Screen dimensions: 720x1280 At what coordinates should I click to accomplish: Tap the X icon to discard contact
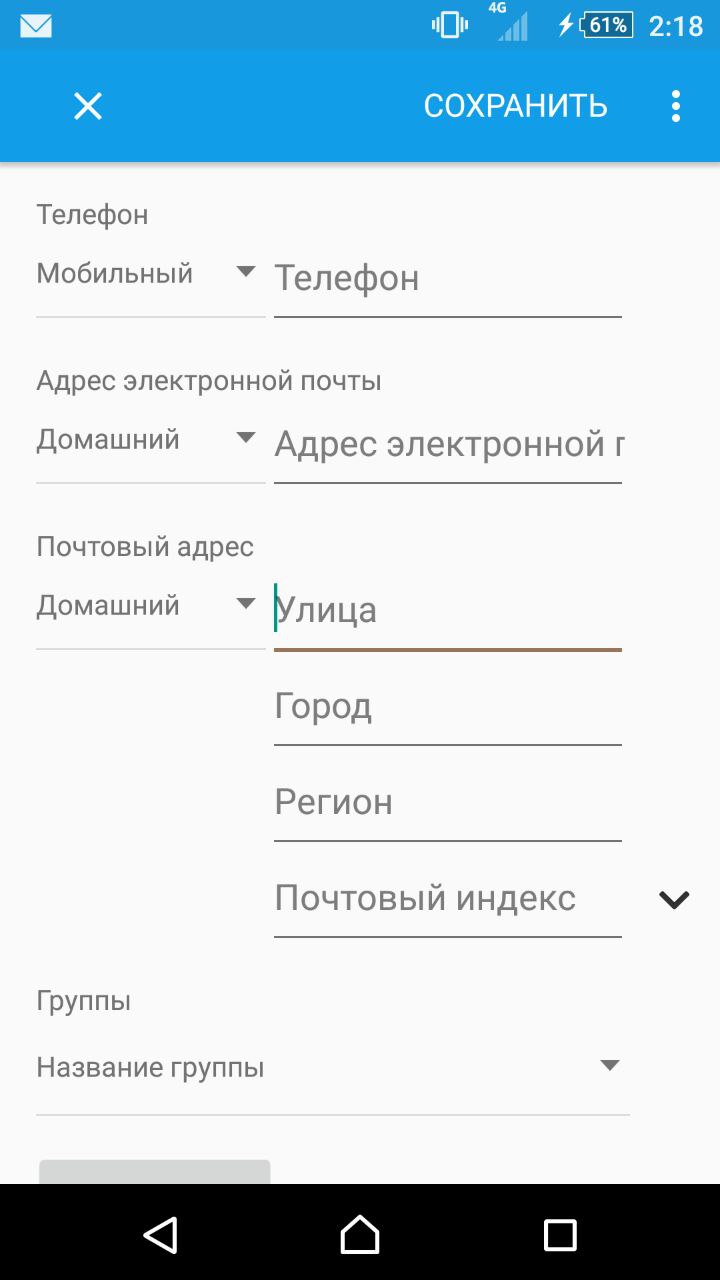point(88,106)
